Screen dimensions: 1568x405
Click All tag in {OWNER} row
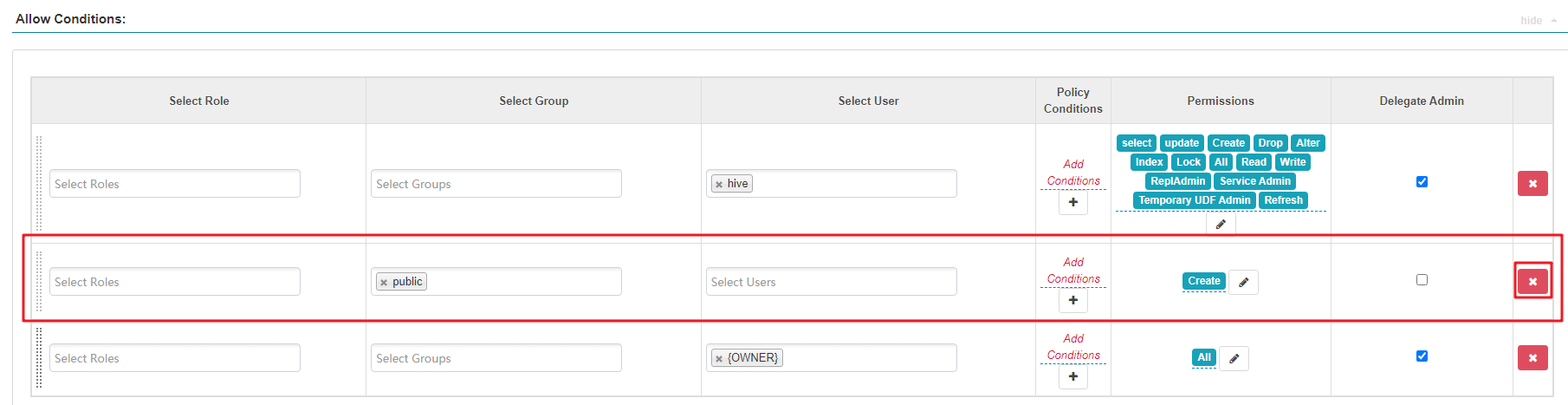pos(1204,357)
